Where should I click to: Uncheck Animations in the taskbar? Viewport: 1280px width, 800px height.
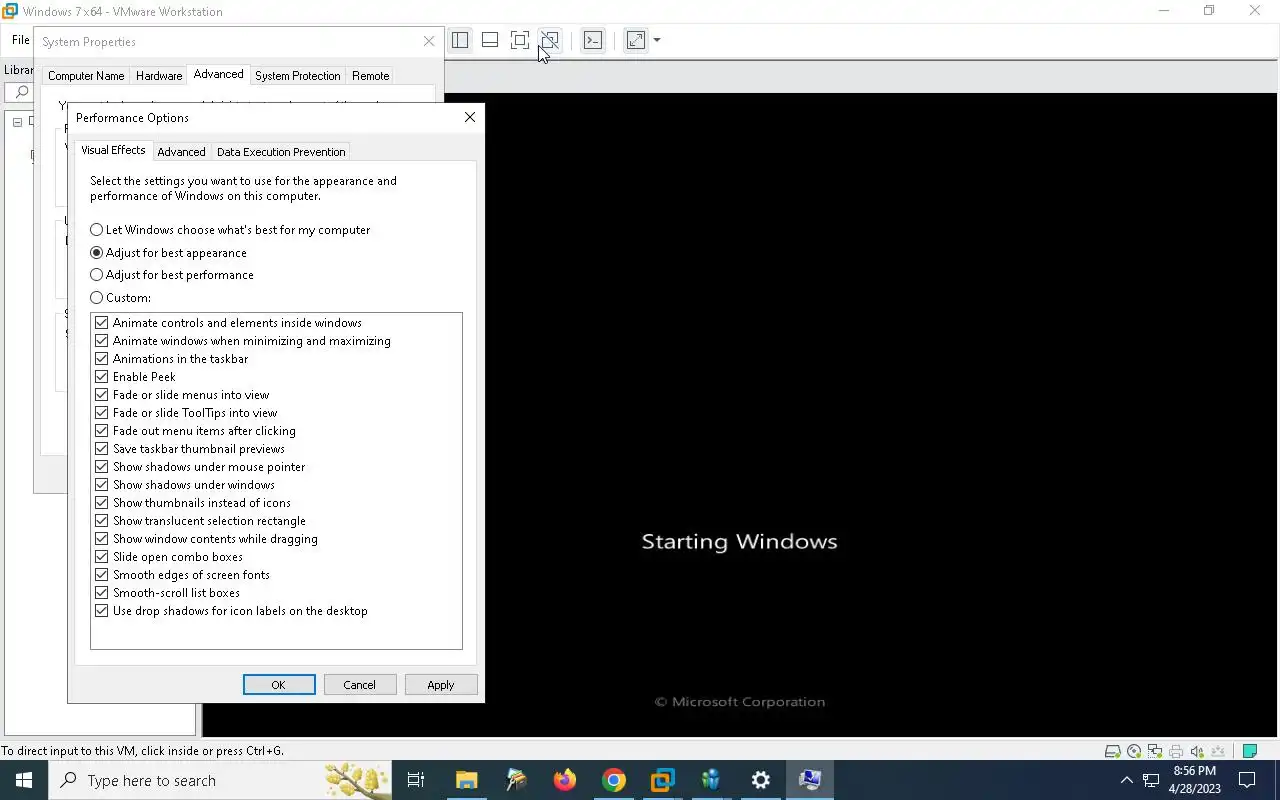101,359
